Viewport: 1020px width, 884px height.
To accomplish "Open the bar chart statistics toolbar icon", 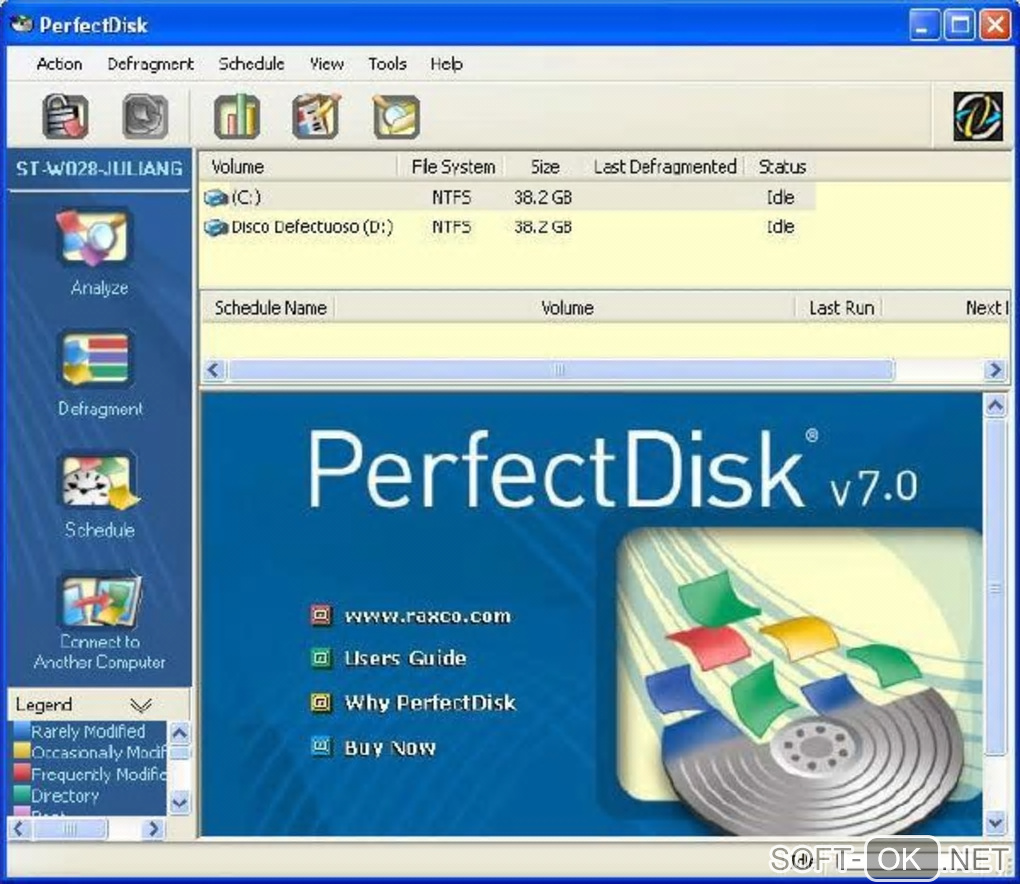I will (x=237, y=116).
